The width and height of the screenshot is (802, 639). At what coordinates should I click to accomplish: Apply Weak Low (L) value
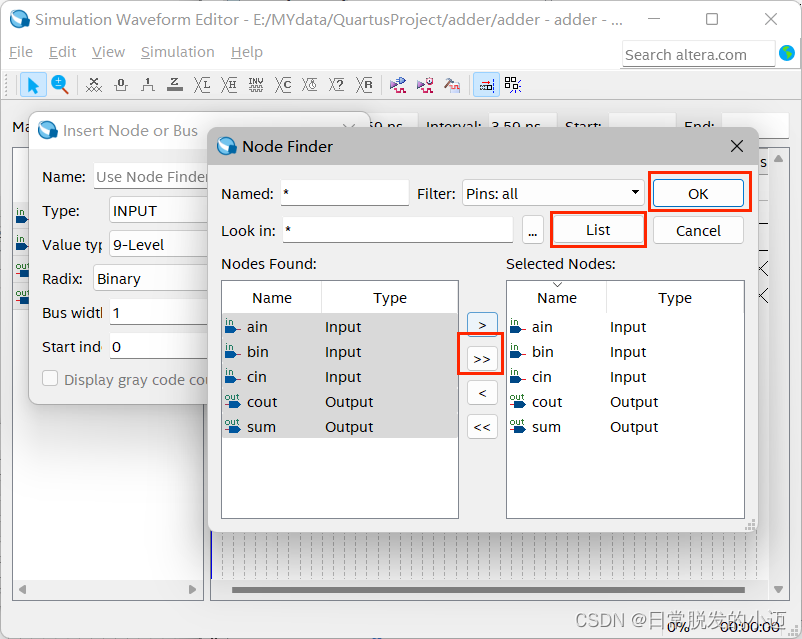202,85
